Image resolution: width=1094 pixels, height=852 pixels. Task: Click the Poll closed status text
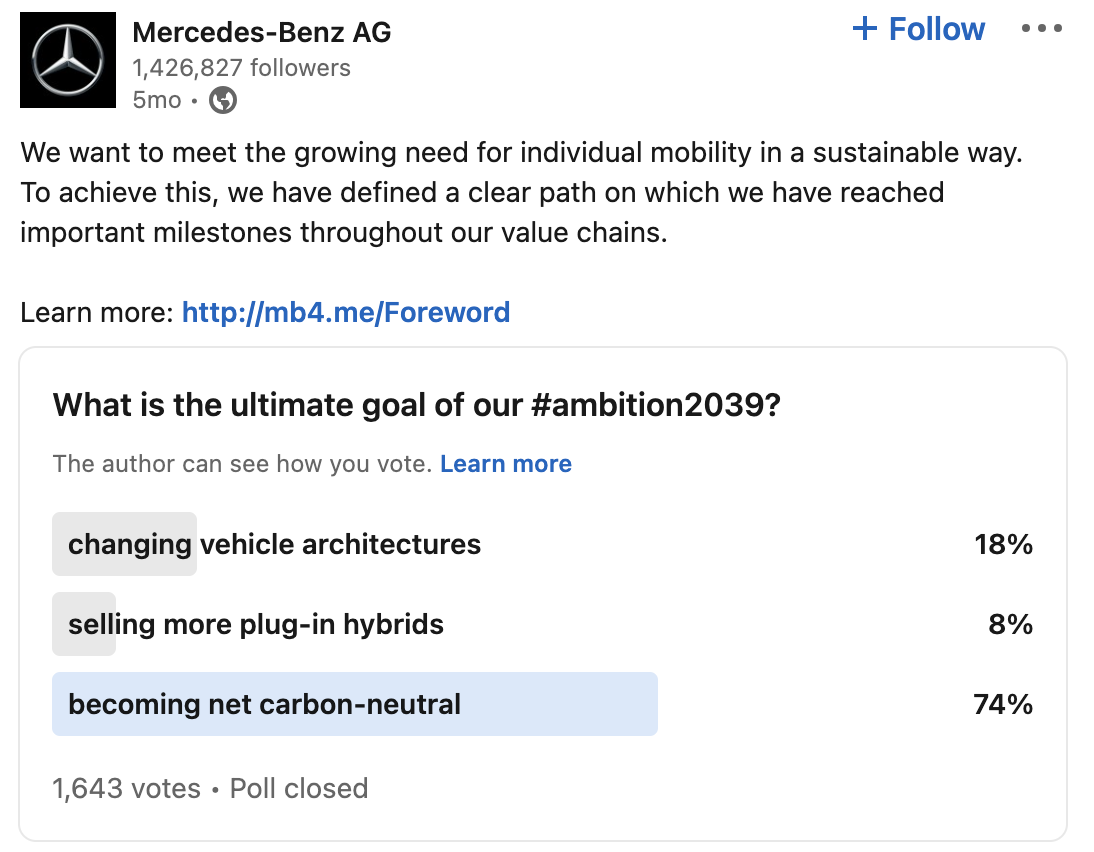(299, 788)
